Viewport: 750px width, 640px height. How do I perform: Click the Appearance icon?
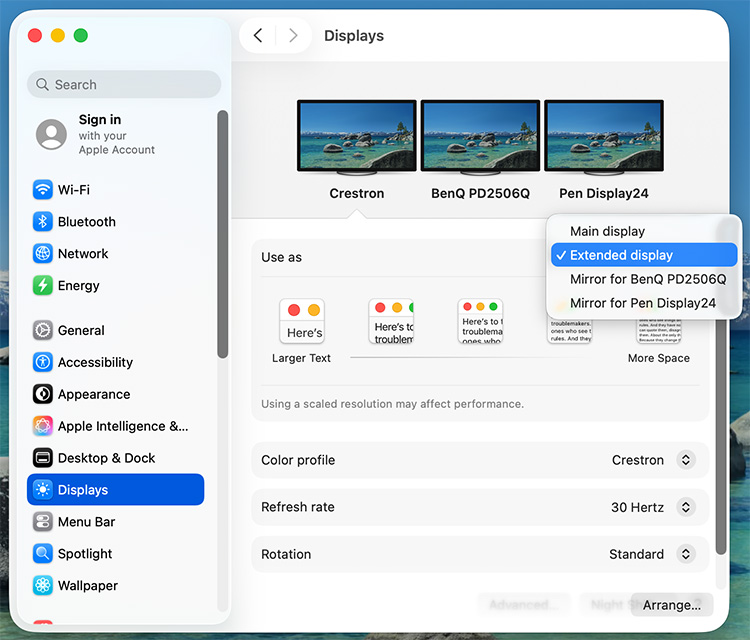click(x=43, y=394)
